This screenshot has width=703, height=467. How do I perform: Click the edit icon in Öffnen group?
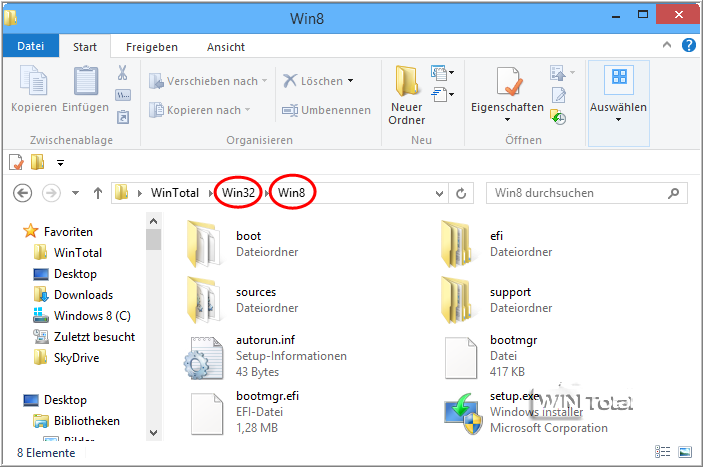pyautogui.click(x=559, y=95)
